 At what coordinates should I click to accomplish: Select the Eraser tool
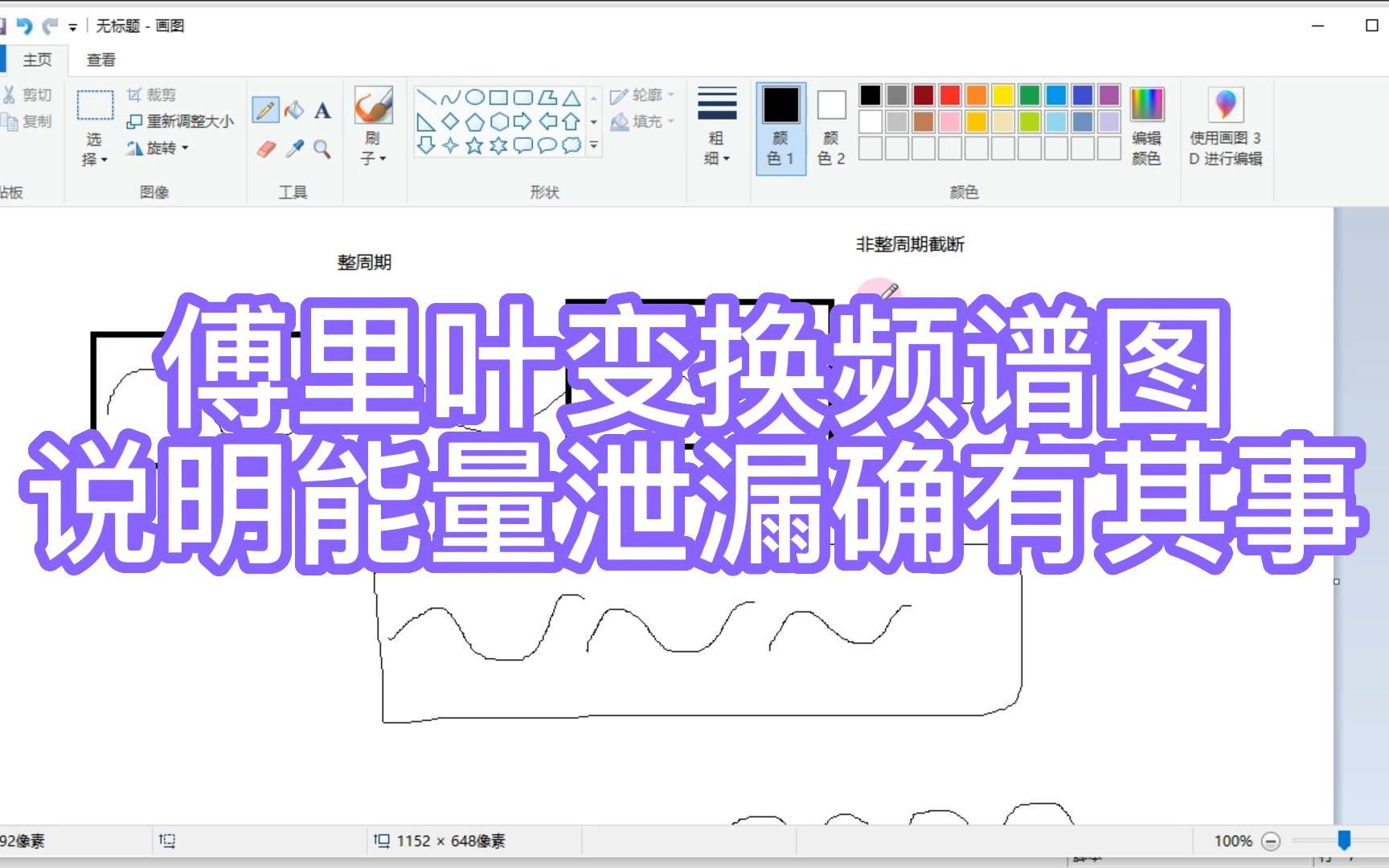266,149
